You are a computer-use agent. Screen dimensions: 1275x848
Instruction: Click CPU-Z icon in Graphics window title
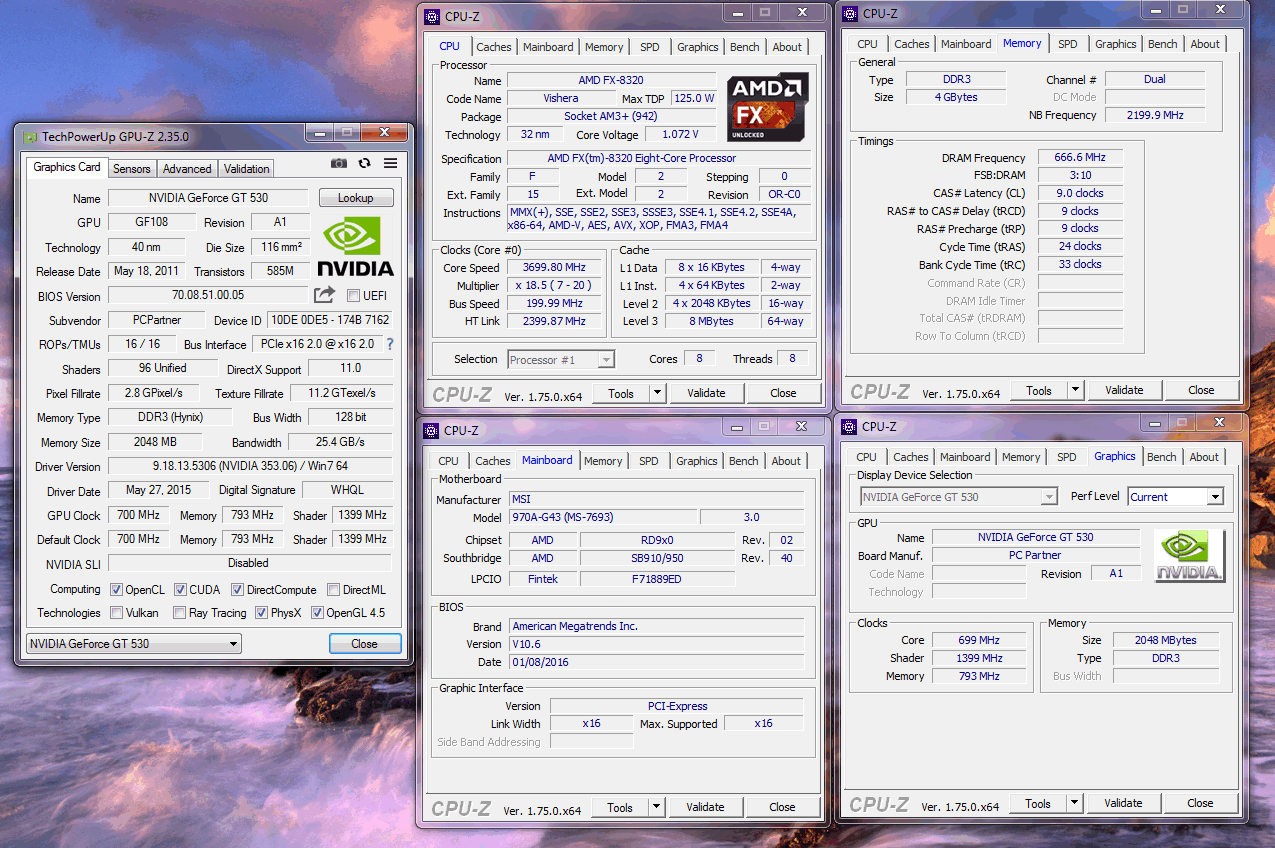pos(850,426)
